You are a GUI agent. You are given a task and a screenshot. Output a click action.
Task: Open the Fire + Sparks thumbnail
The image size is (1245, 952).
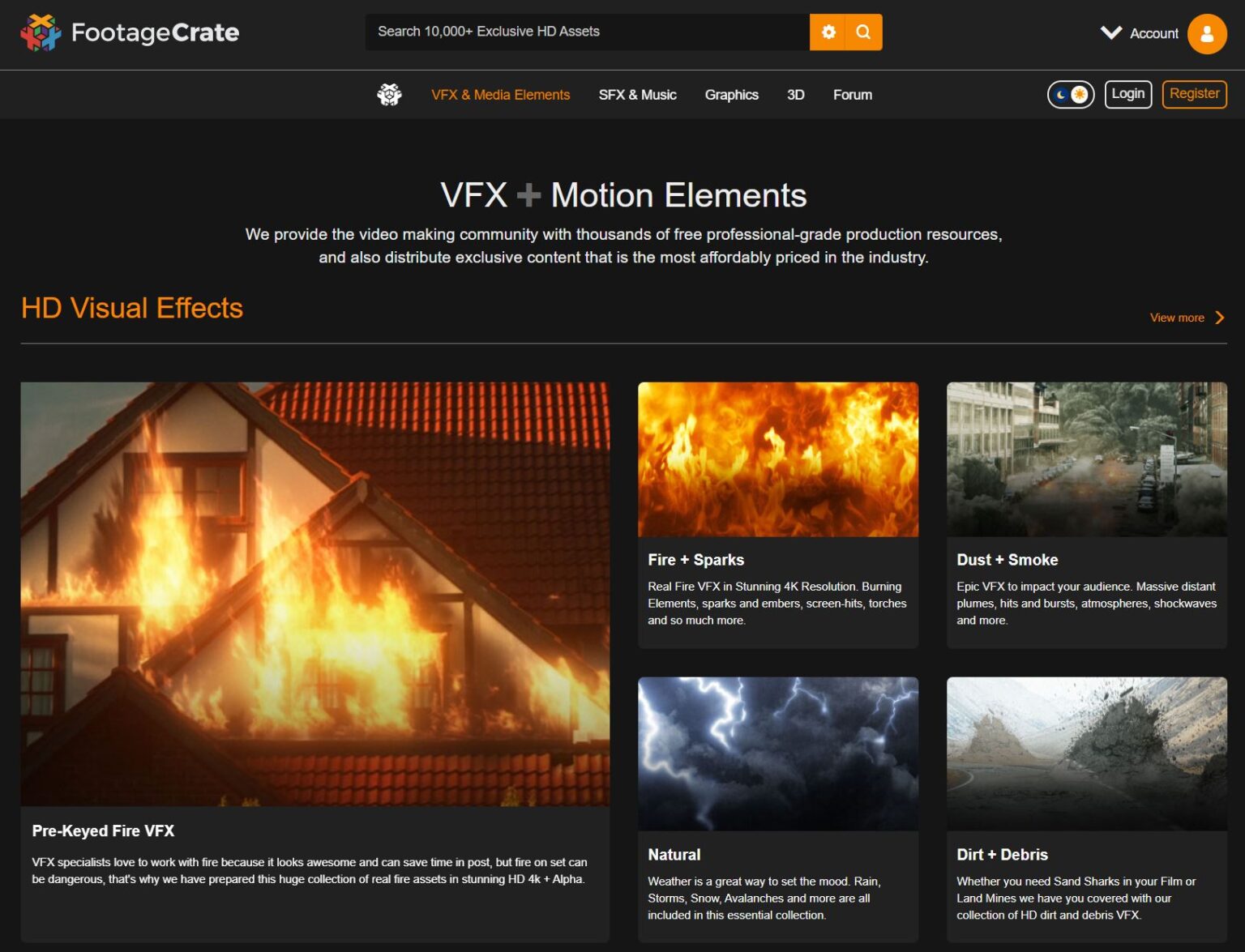click(778, 459)
